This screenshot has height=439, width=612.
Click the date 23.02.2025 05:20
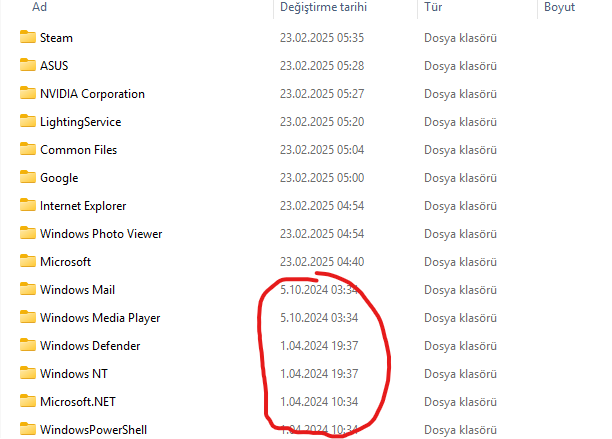pos(322,122)
